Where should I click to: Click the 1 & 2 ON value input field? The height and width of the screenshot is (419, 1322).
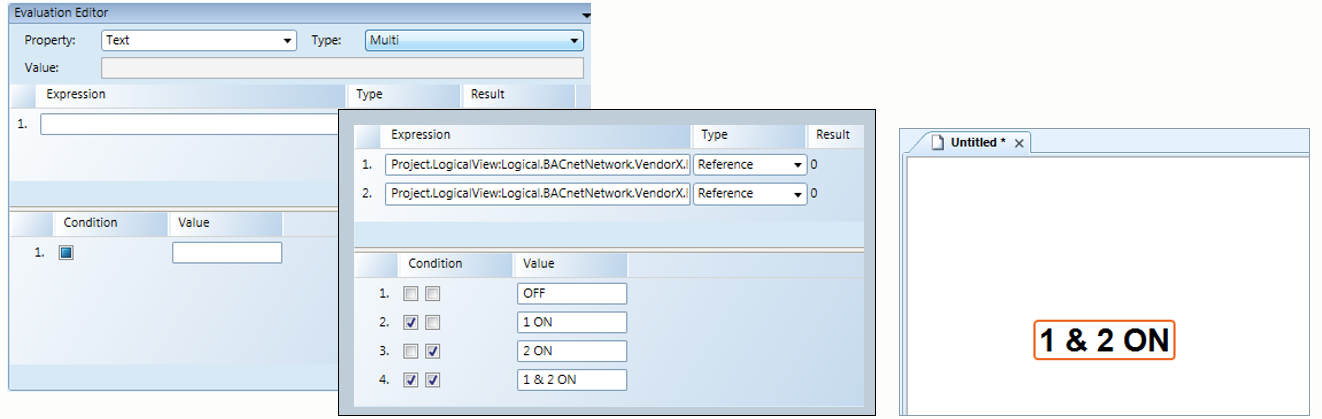[x=572, y=380]
